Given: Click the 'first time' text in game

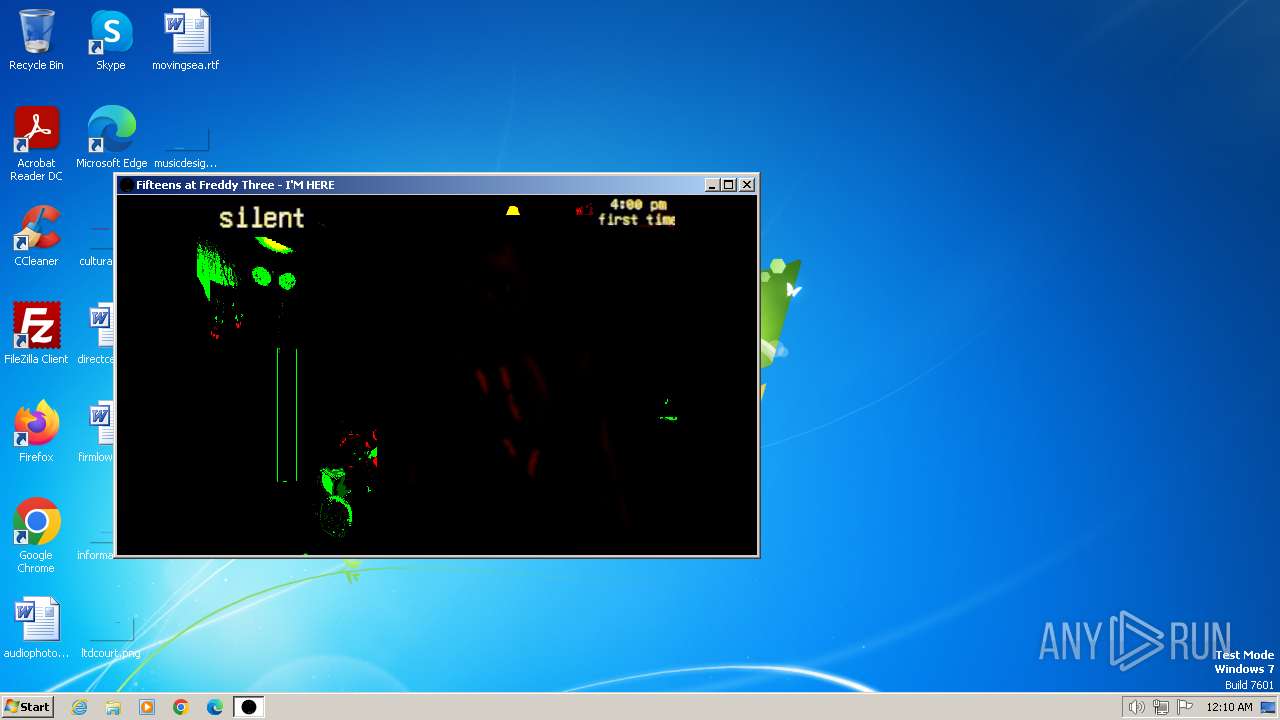Looking at the screenshot, I should point(637,219).
